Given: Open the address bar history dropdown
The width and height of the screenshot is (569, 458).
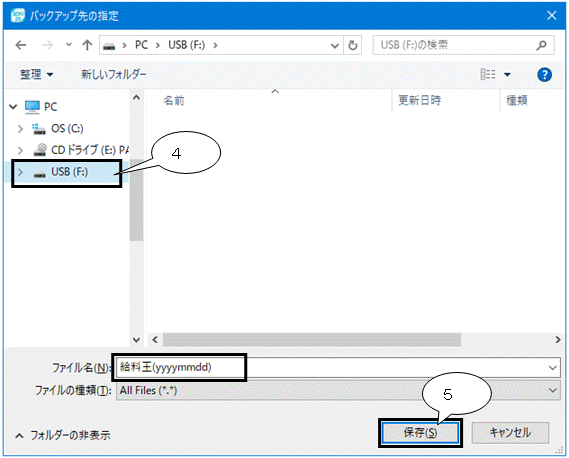Looking at the screenshot, I should (335, 46).
